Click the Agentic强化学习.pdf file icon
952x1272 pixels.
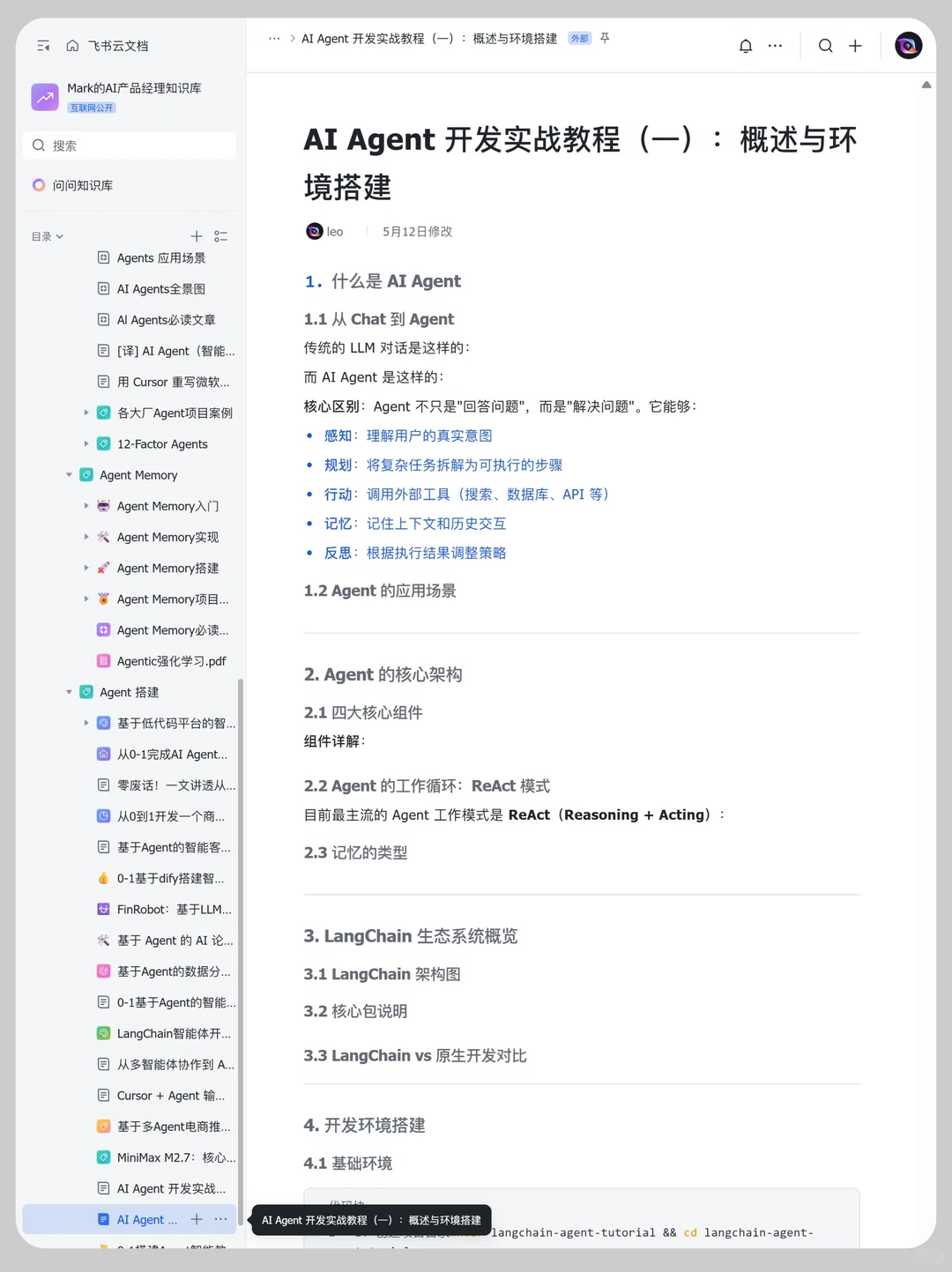coord(103,661)
